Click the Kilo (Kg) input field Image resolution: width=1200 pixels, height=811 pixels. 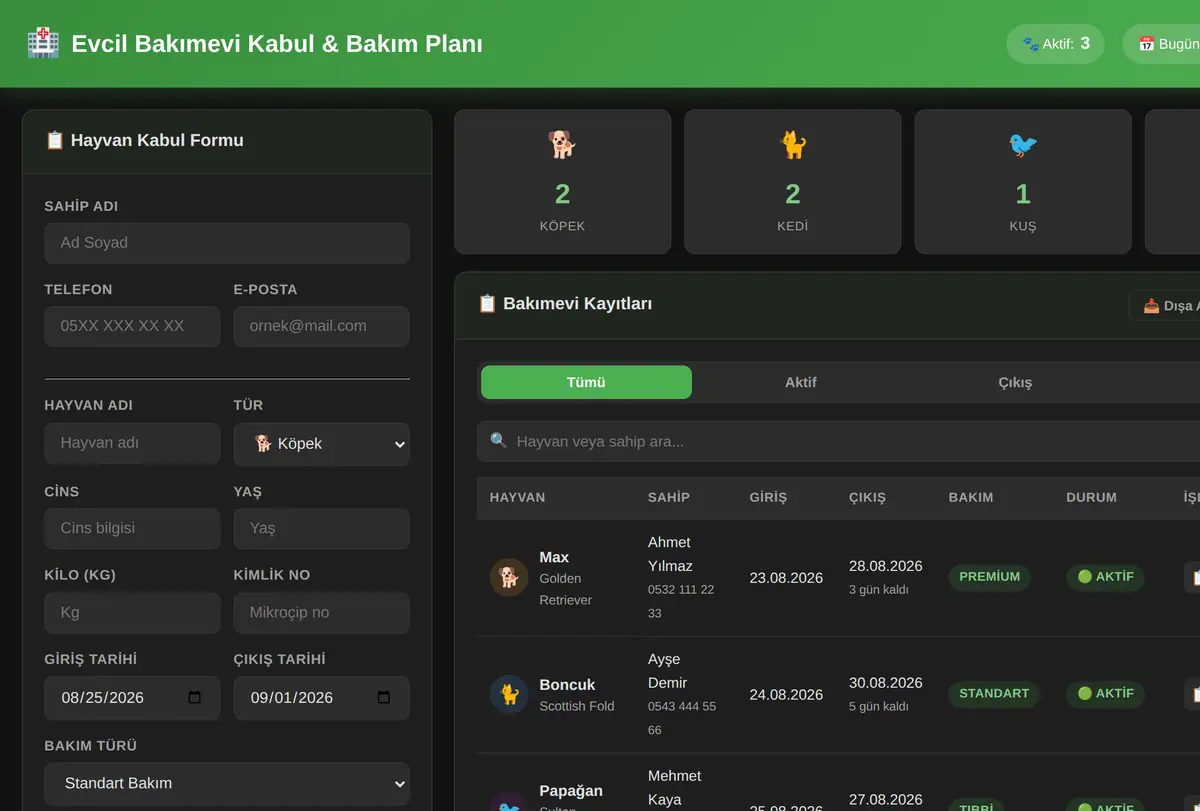point(132,613)
